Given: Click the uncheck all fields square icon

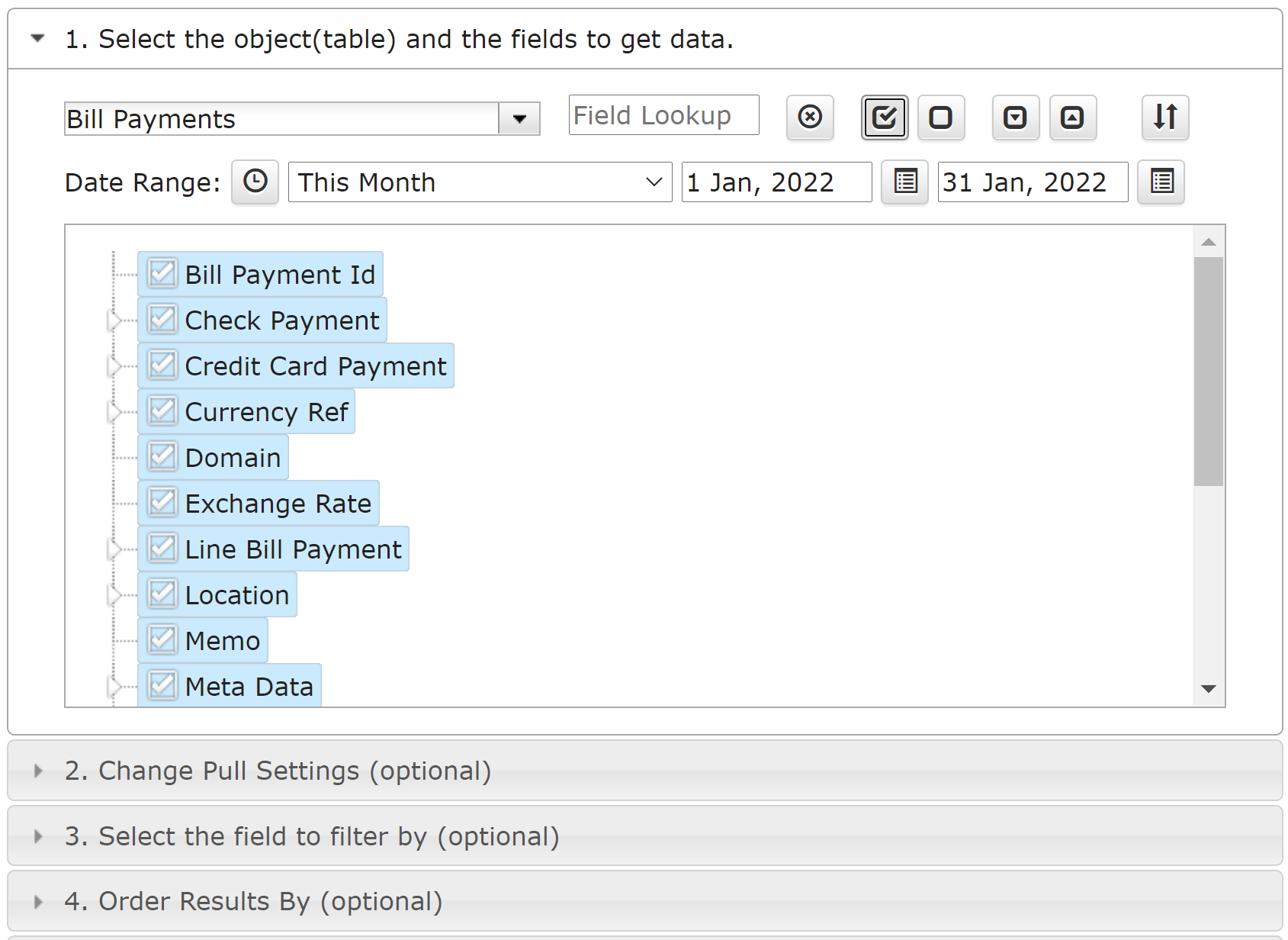Looking at the screenshot, I should click(x=941, y=117).
